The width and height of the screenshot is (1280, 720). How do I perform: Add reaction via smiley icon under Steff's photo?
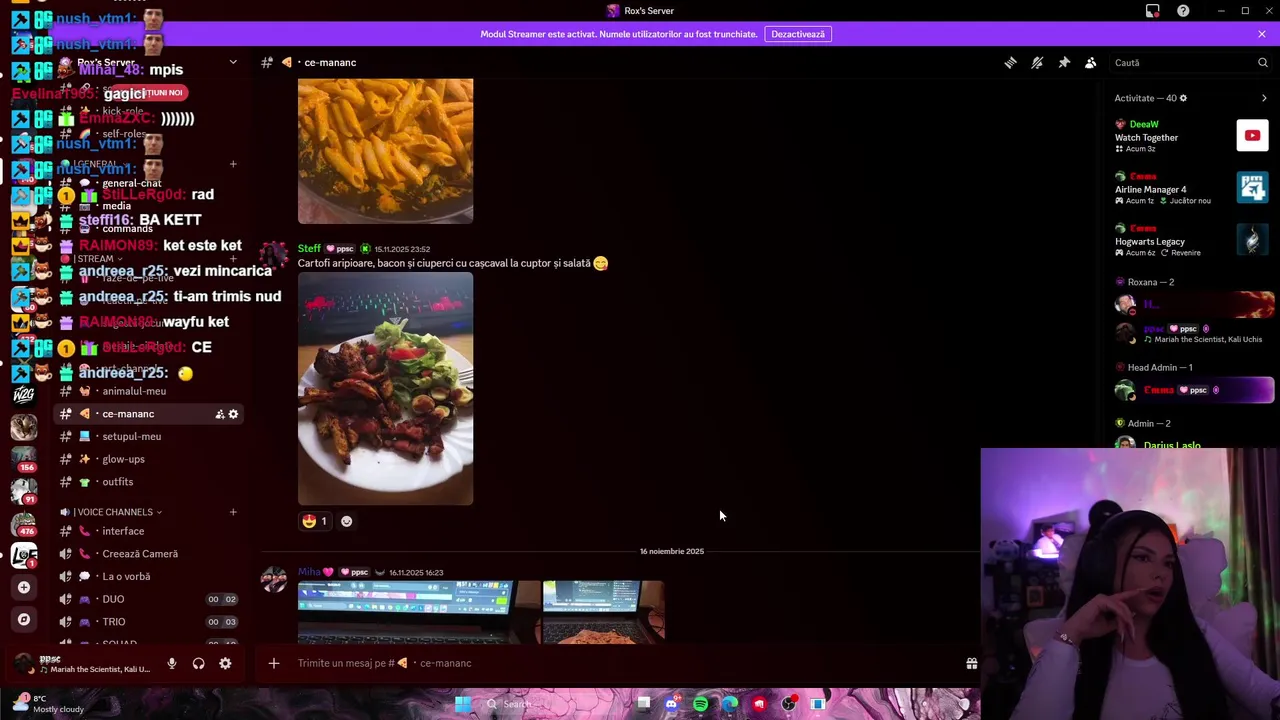(346, 521)
